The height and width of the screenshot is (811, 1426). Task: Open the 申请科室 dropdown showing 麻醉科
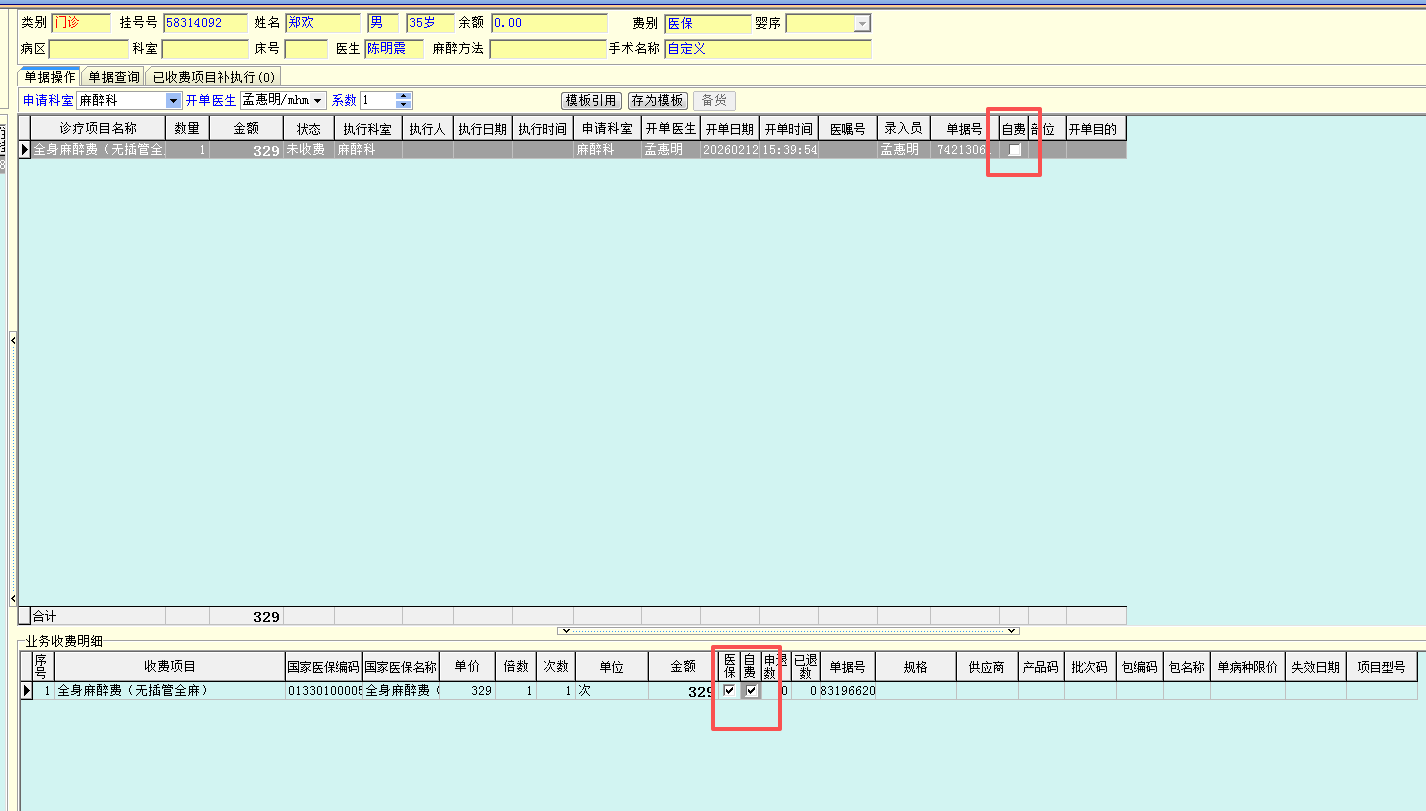(x=174, y=100)
